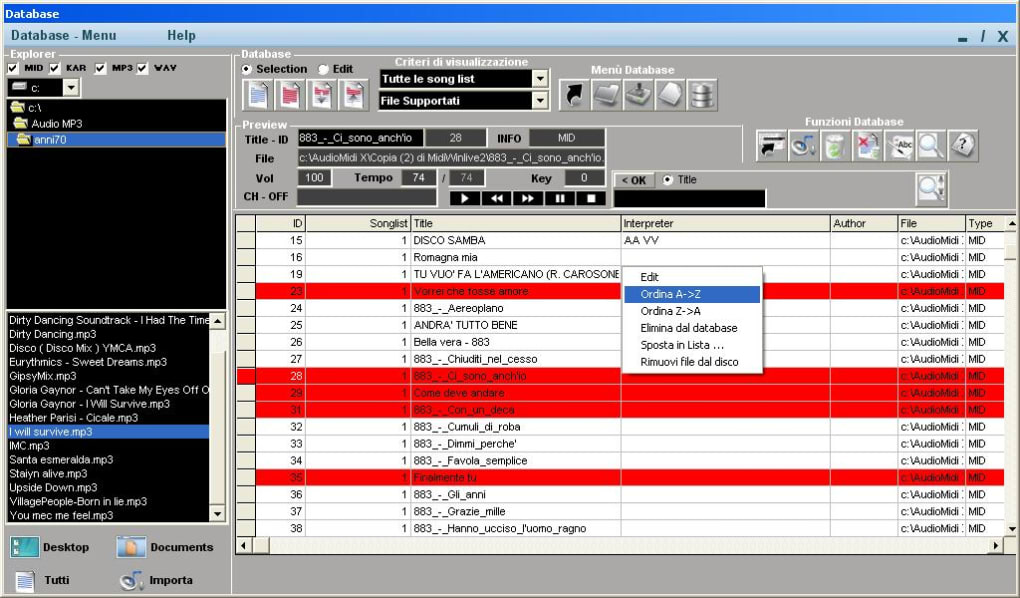Click the black curved arrow icon in Menù Database

574,94
